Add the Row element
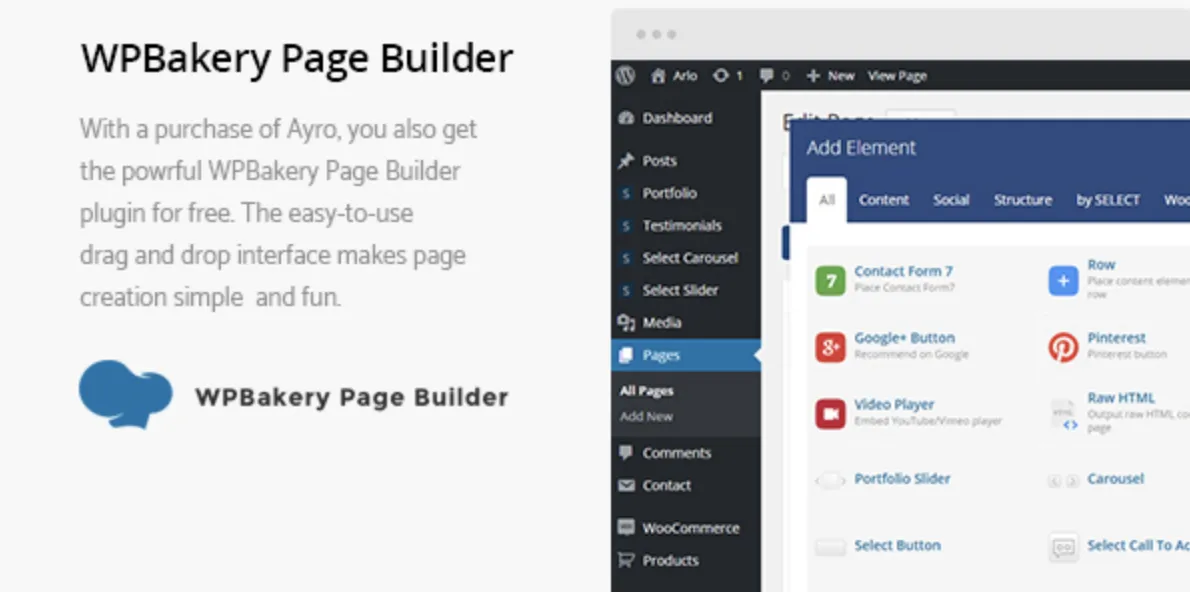1190x592 pixels. pyautogui.click(x=1101, y=265)
